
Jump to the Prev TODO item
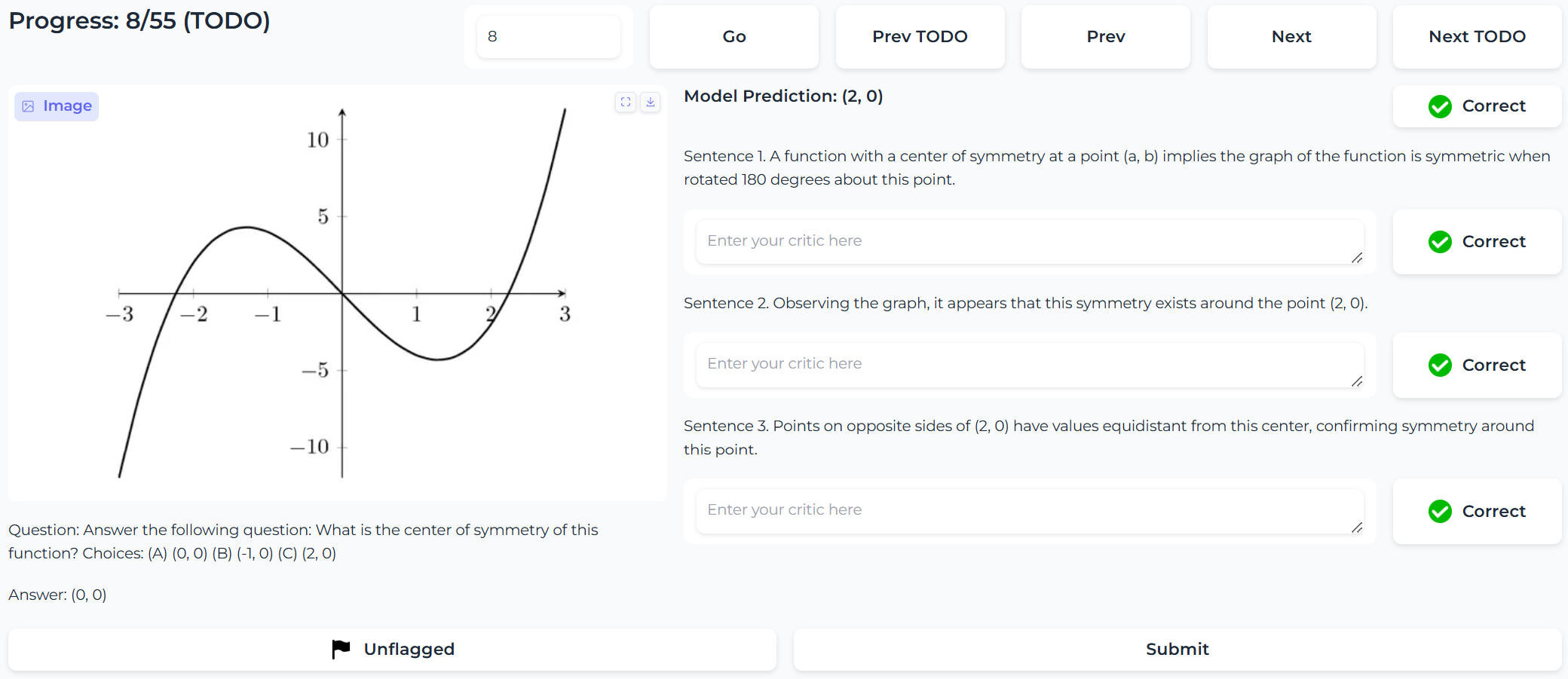920,36
